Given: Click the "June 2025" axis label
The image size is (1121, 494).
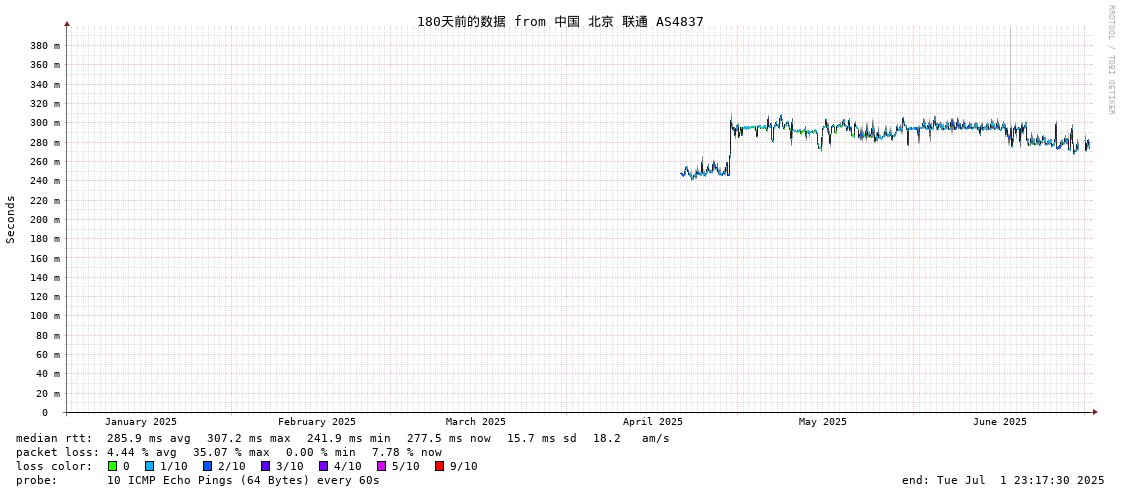Looking at the screenshot, I should click(x=999, y=422).
